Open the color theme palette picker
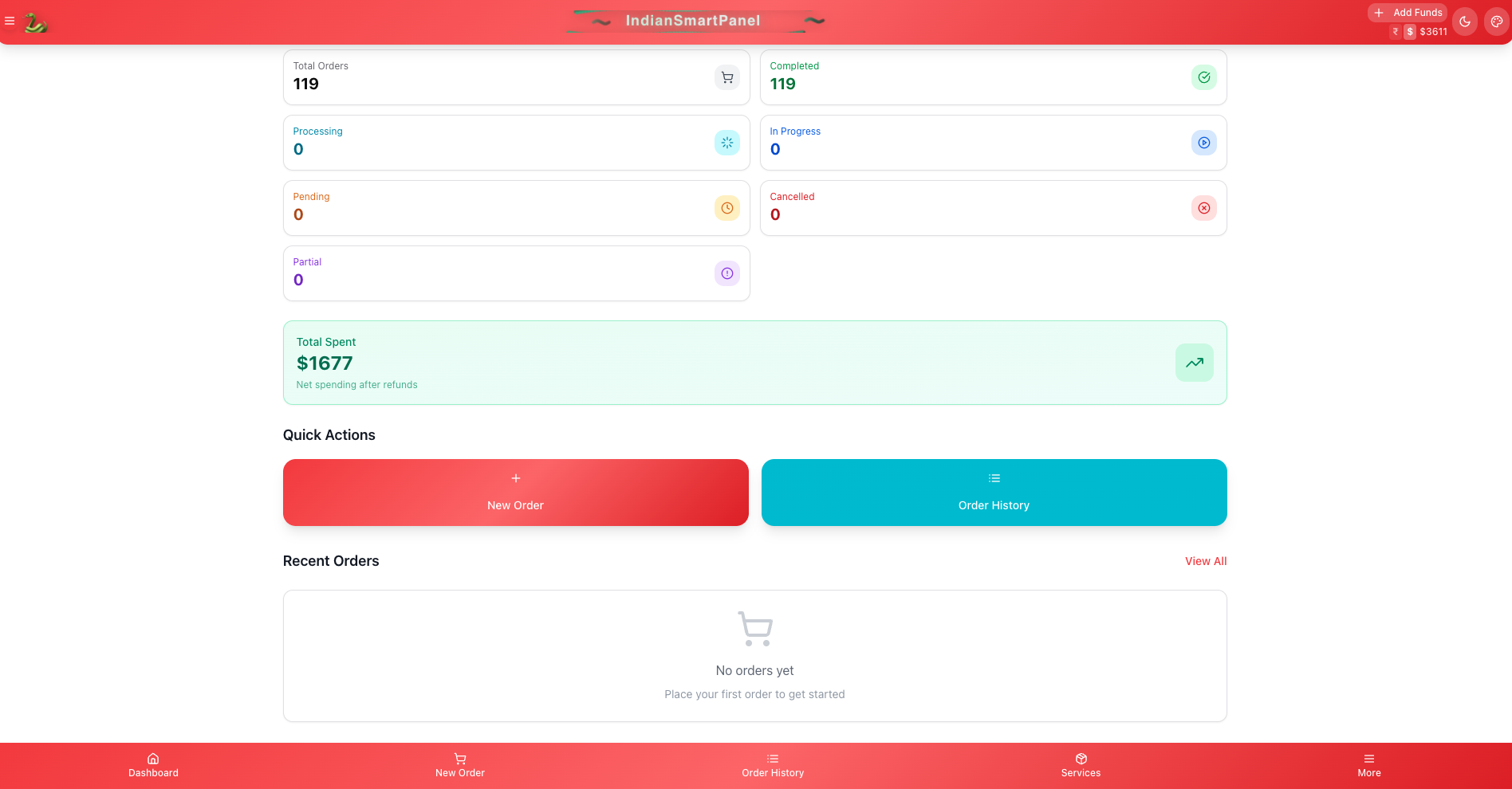The image size is (1512, 789). (x=1496, y=22)
